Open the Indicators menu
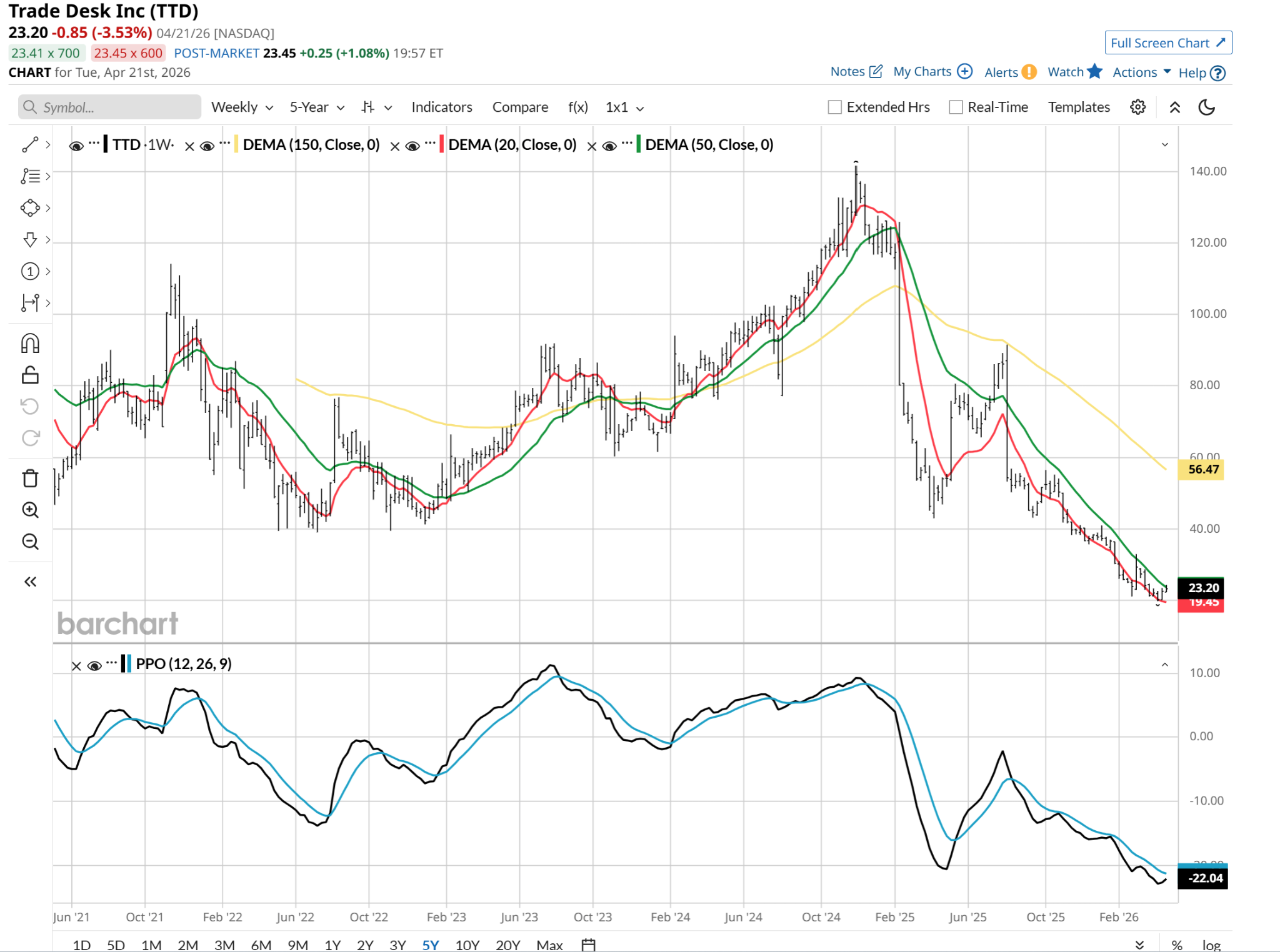This screenshot has width=1280, height=952. pyautogui.click(x=441, y=107)
